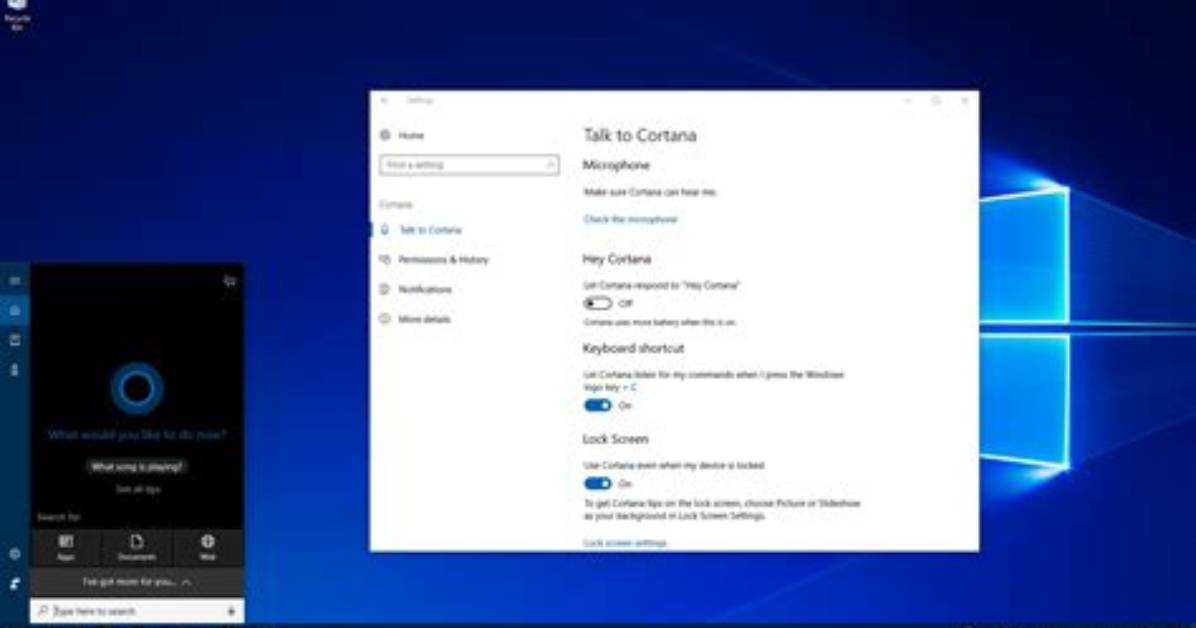Expand the "I've got more for you" bar
The height and width of the screenshot is (628, 1196).
[137, 582]
